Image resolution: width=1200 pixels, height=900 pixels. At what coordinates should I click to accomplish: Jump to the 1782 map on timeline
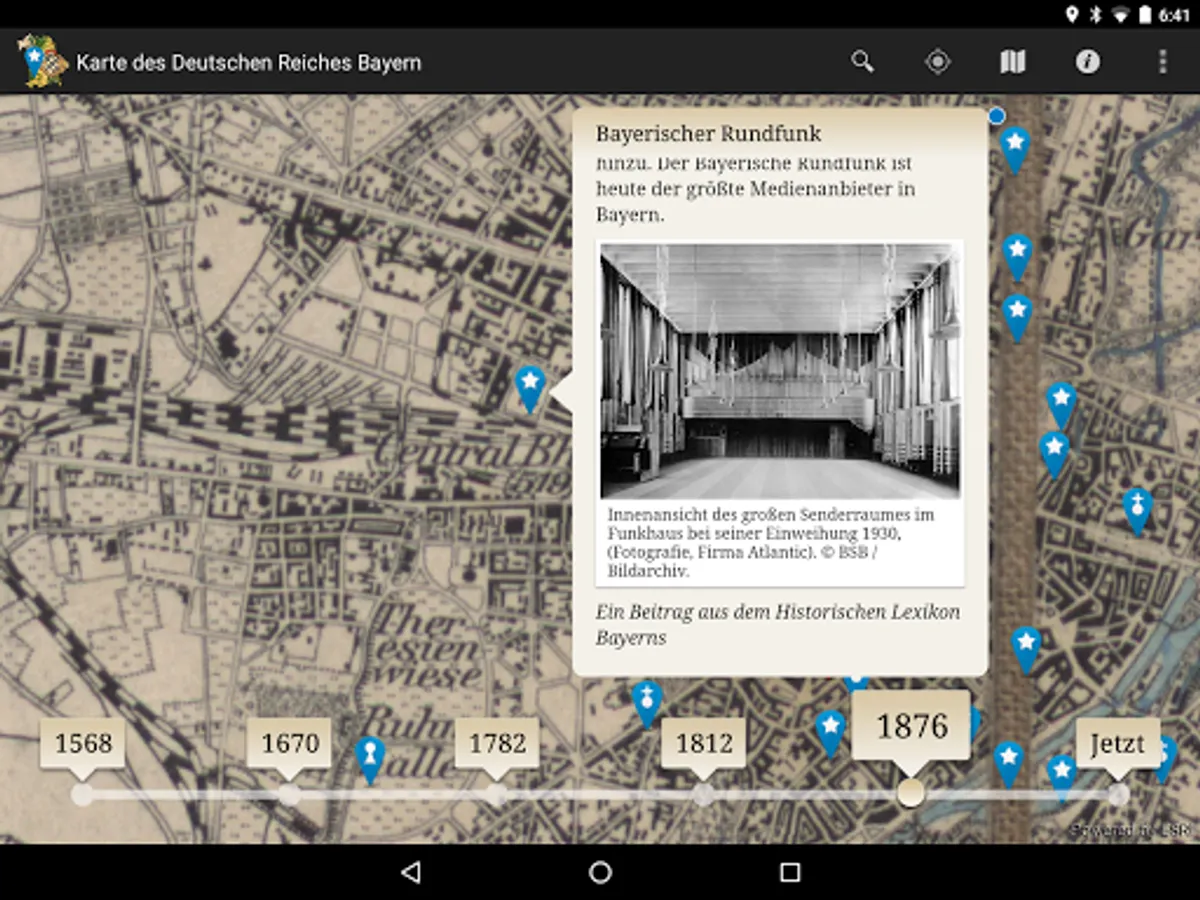(497, 743)
